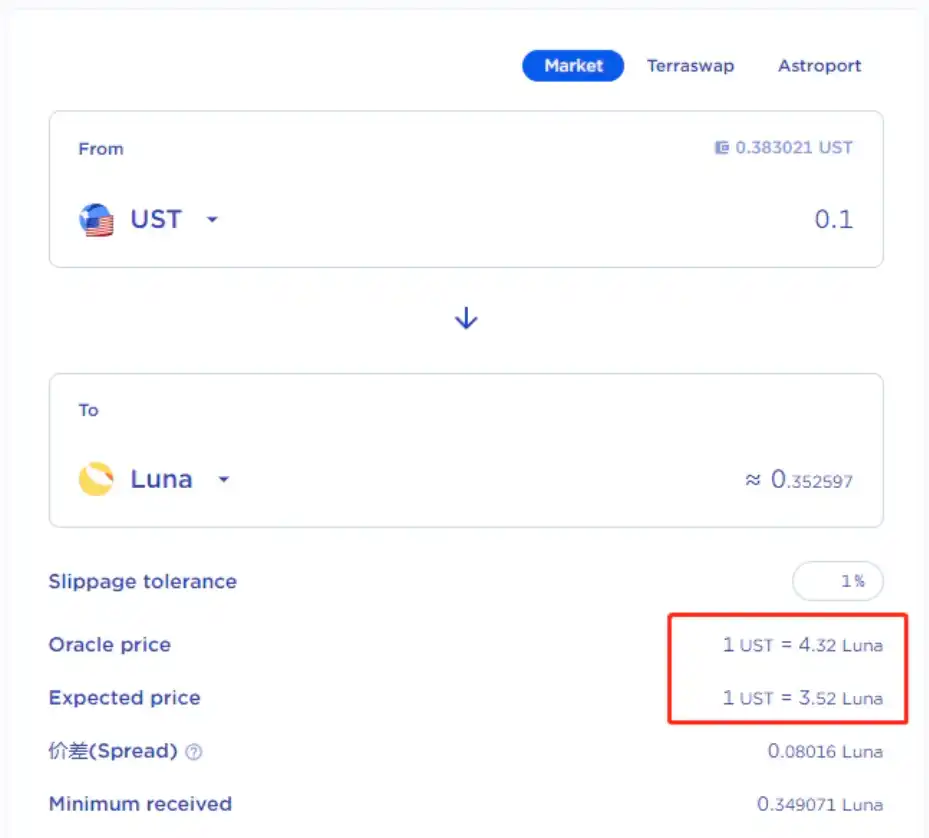Screen dimensions: 929x838
Task: Click the 0.383021 UST balance link
Action: point(794,148)
